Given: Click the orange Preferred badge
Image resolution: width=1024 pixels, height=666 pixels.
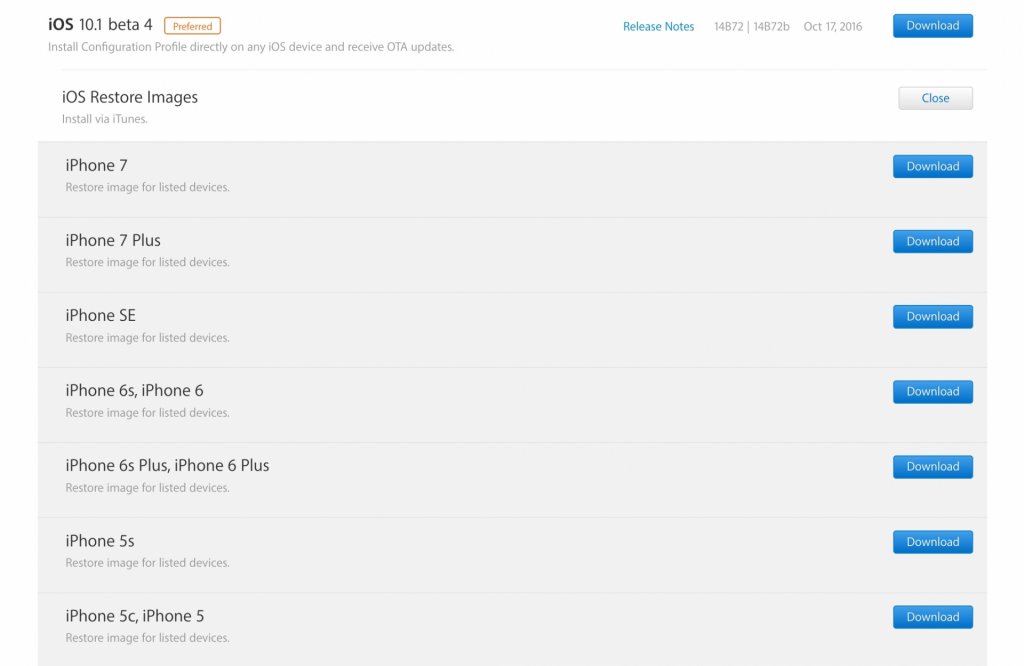Looking at the screenshot, I should (192, 26).
